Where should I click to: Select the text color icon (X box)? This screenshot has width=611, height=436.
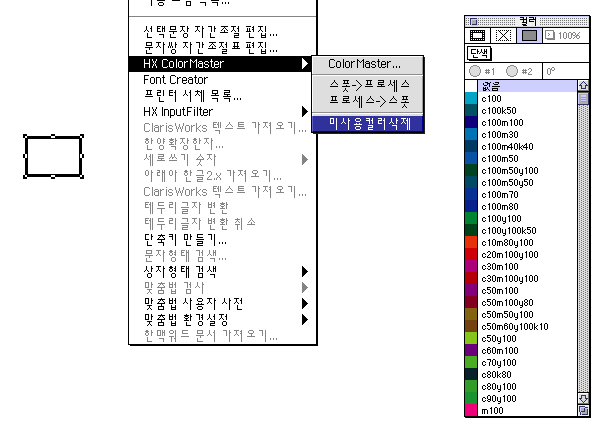point(503,35)
